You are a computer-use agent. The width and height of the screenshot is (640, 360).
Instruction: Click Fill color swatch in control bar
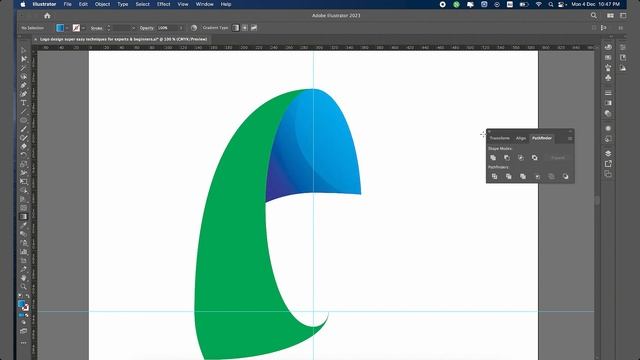point(60,28)
